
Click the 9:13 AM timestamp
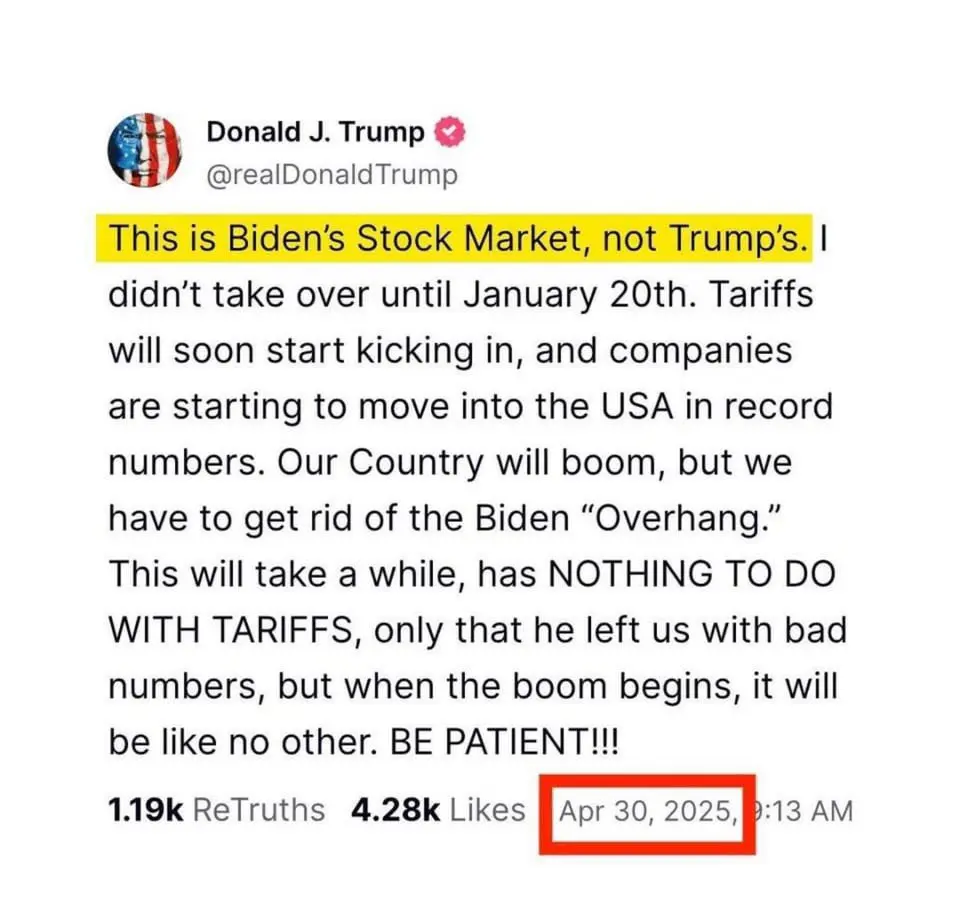[802, 811]
